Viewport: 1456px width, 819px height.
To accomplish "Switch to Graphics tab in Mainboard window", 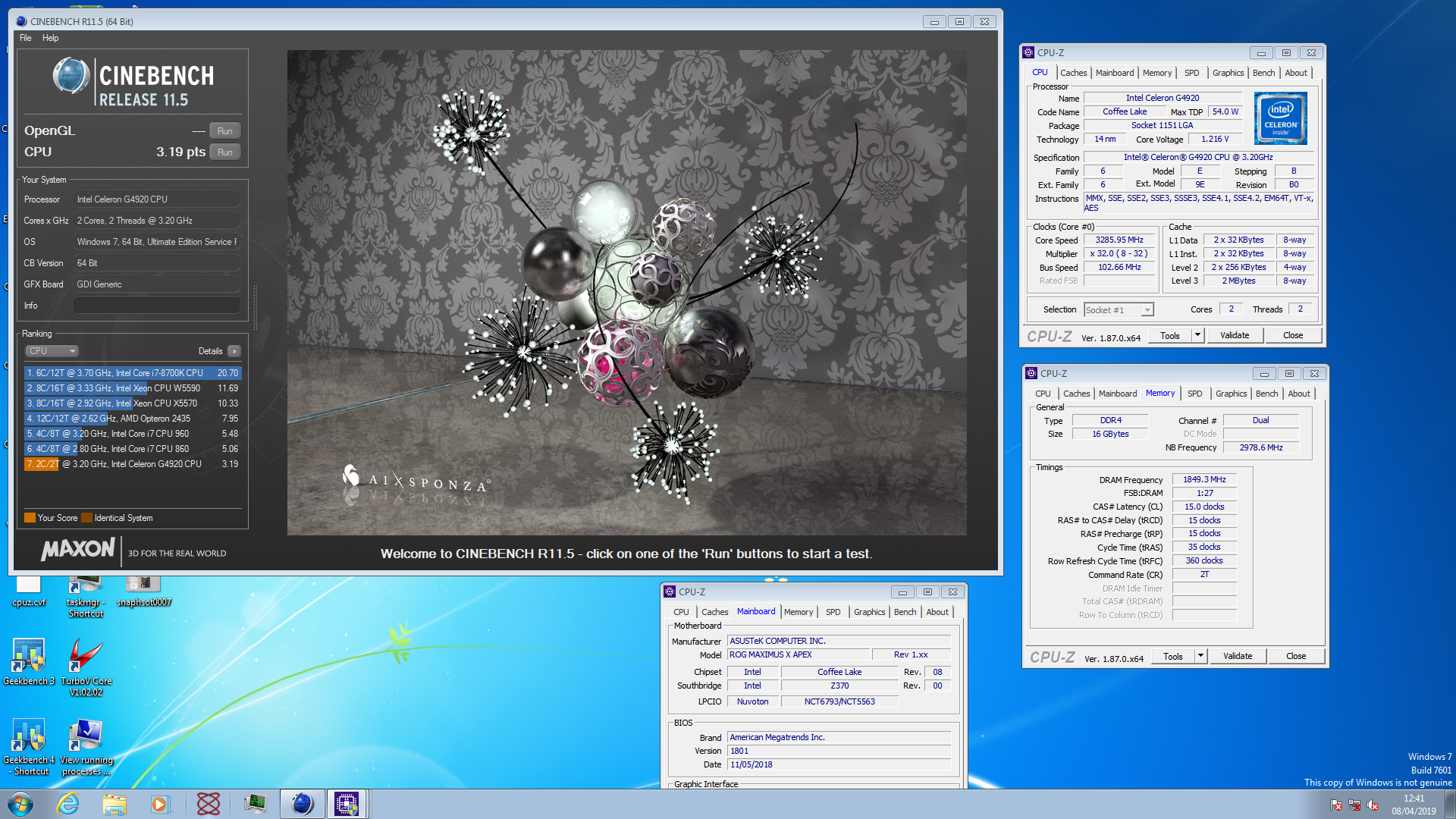I will pos(869,612).
